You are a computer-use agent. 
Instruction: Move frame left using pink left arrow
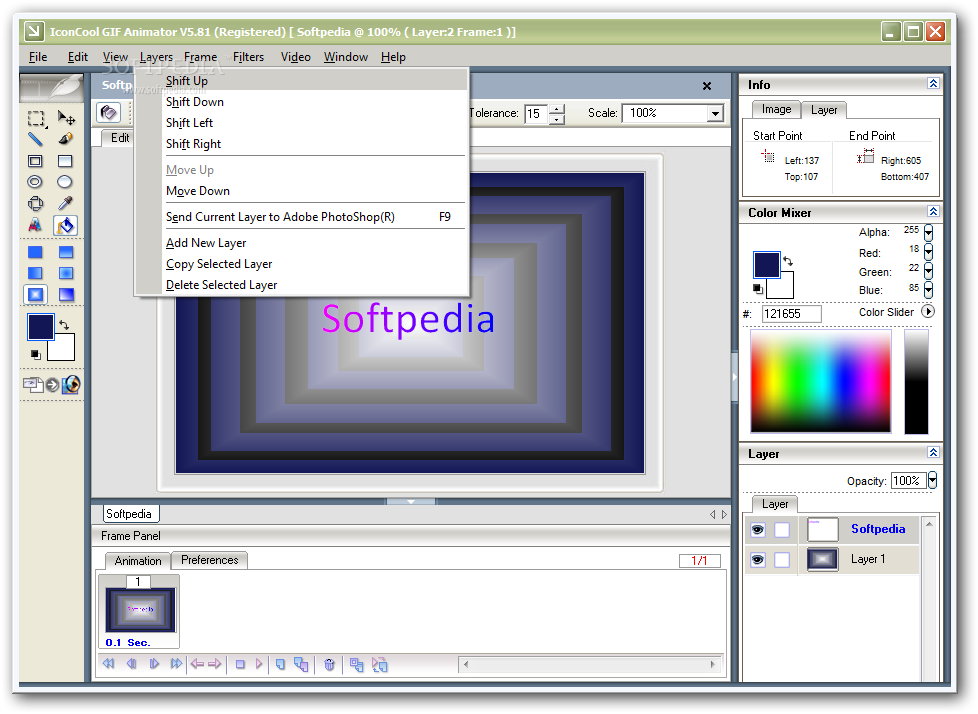click(x=198, y=663)
